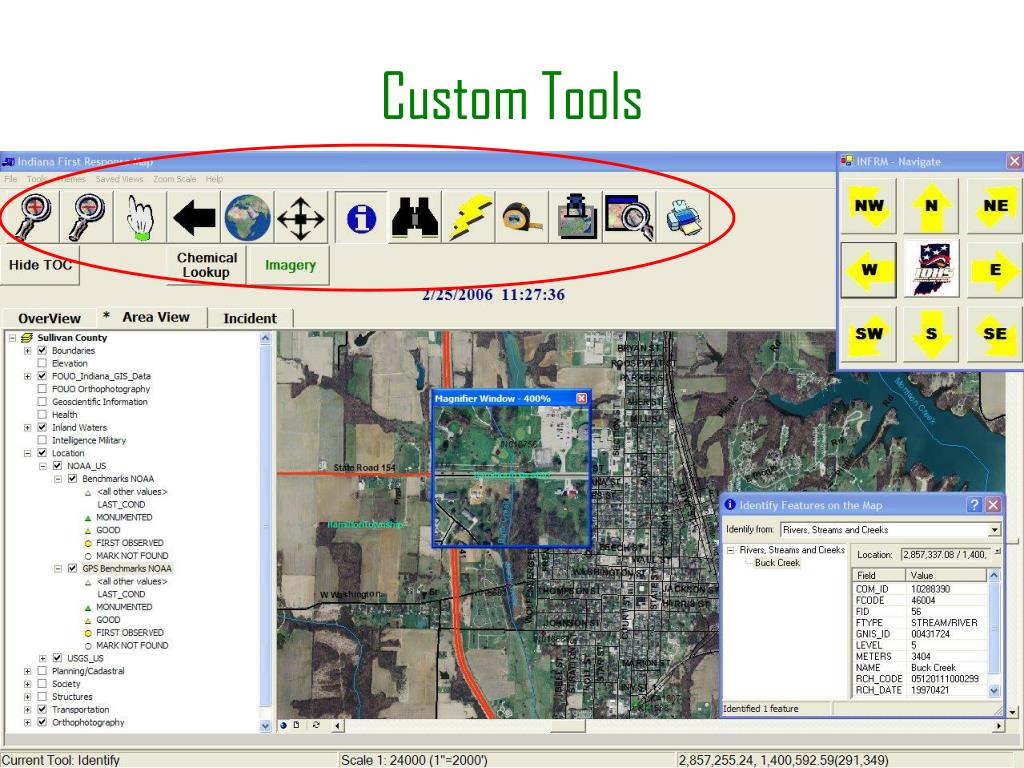The width and height of the screenshot is (1024, 768).
Task: Open the Identify from dropdown
Action: [x=994, y=530]
